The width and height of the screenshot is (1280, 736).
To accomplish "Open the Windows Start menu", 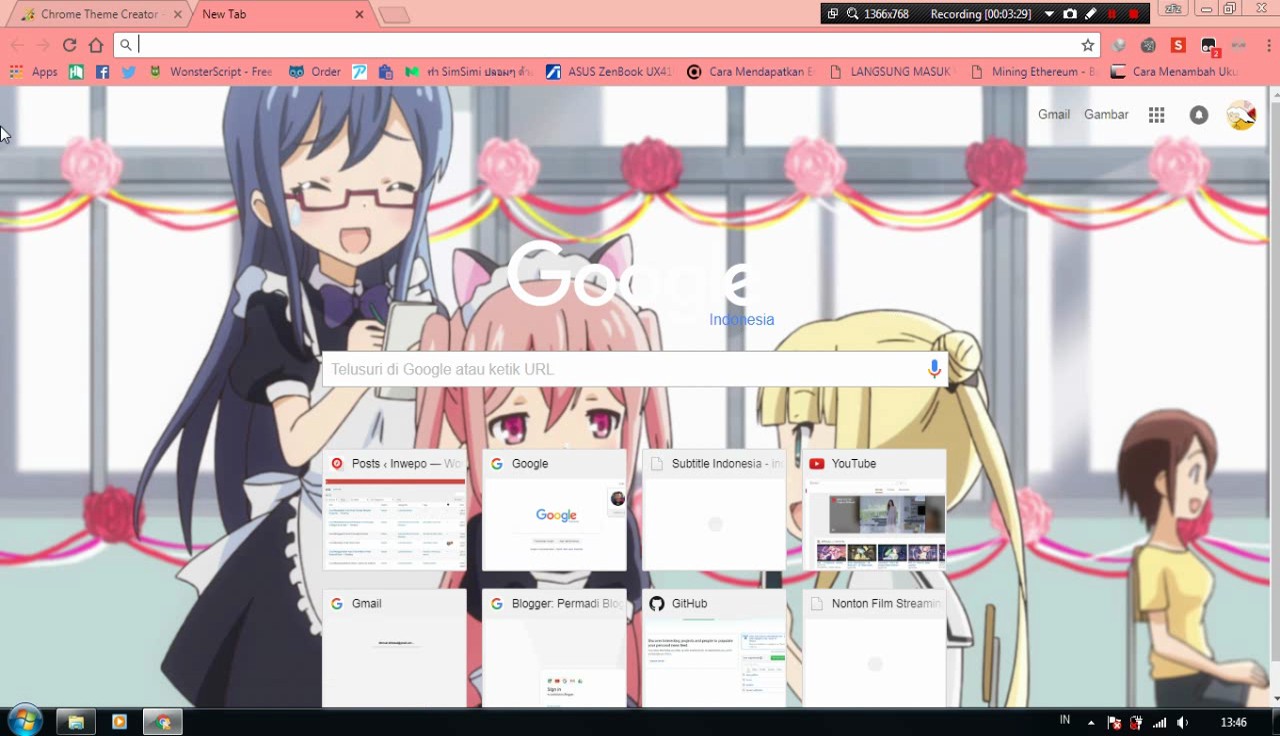I will (x=24, y=721).
